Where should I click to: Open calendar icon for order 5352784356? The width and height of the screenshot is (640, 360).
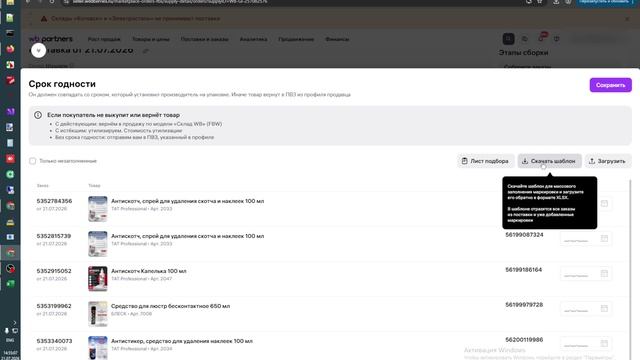pos(604,203)
